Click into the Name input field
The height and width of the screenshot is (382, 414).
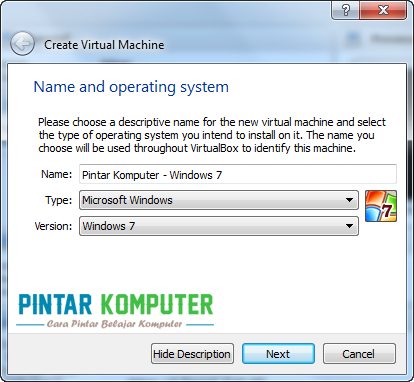point(238,174)
